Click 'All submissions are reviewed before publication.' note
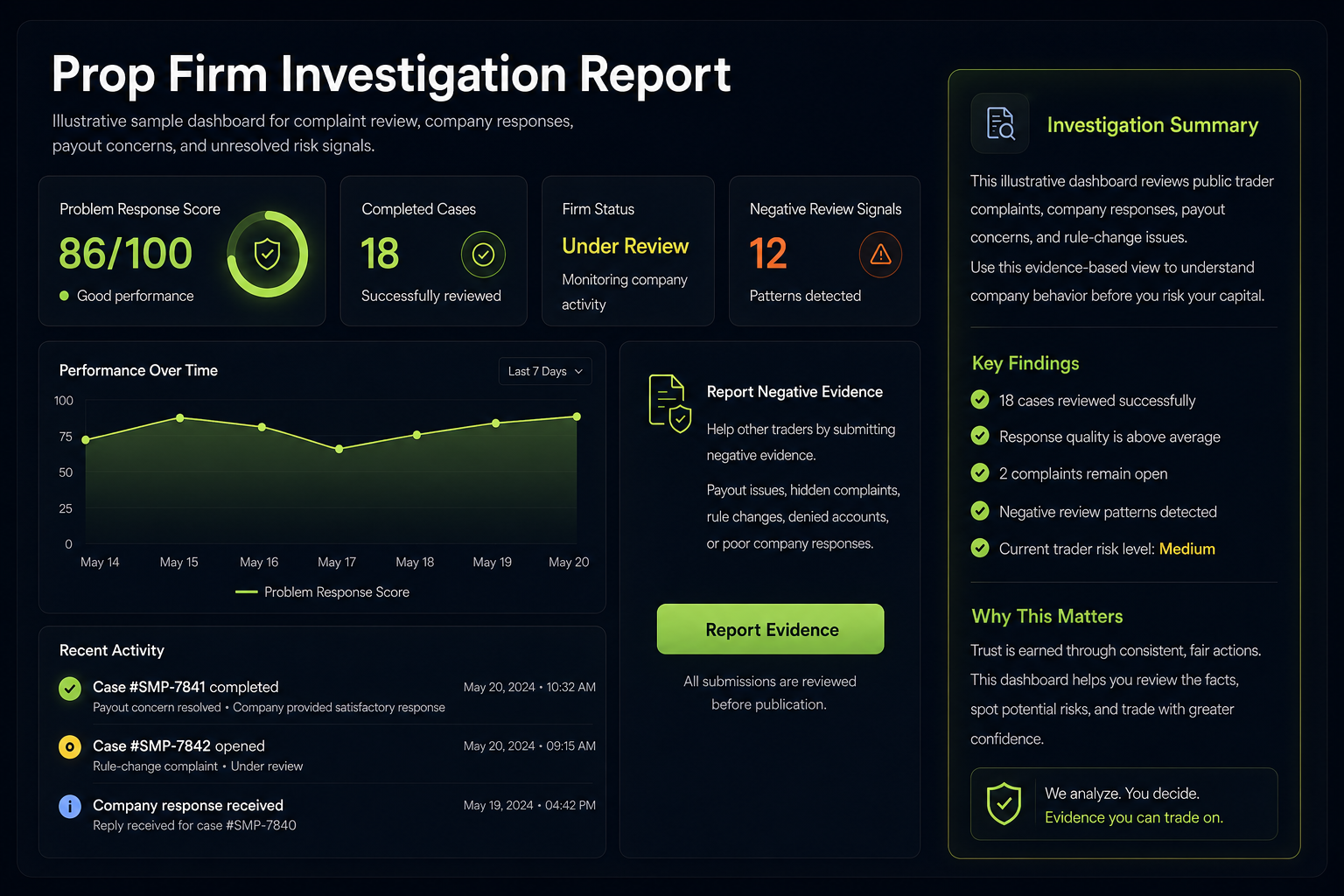 pyautogui.click(x=770, y=692)
